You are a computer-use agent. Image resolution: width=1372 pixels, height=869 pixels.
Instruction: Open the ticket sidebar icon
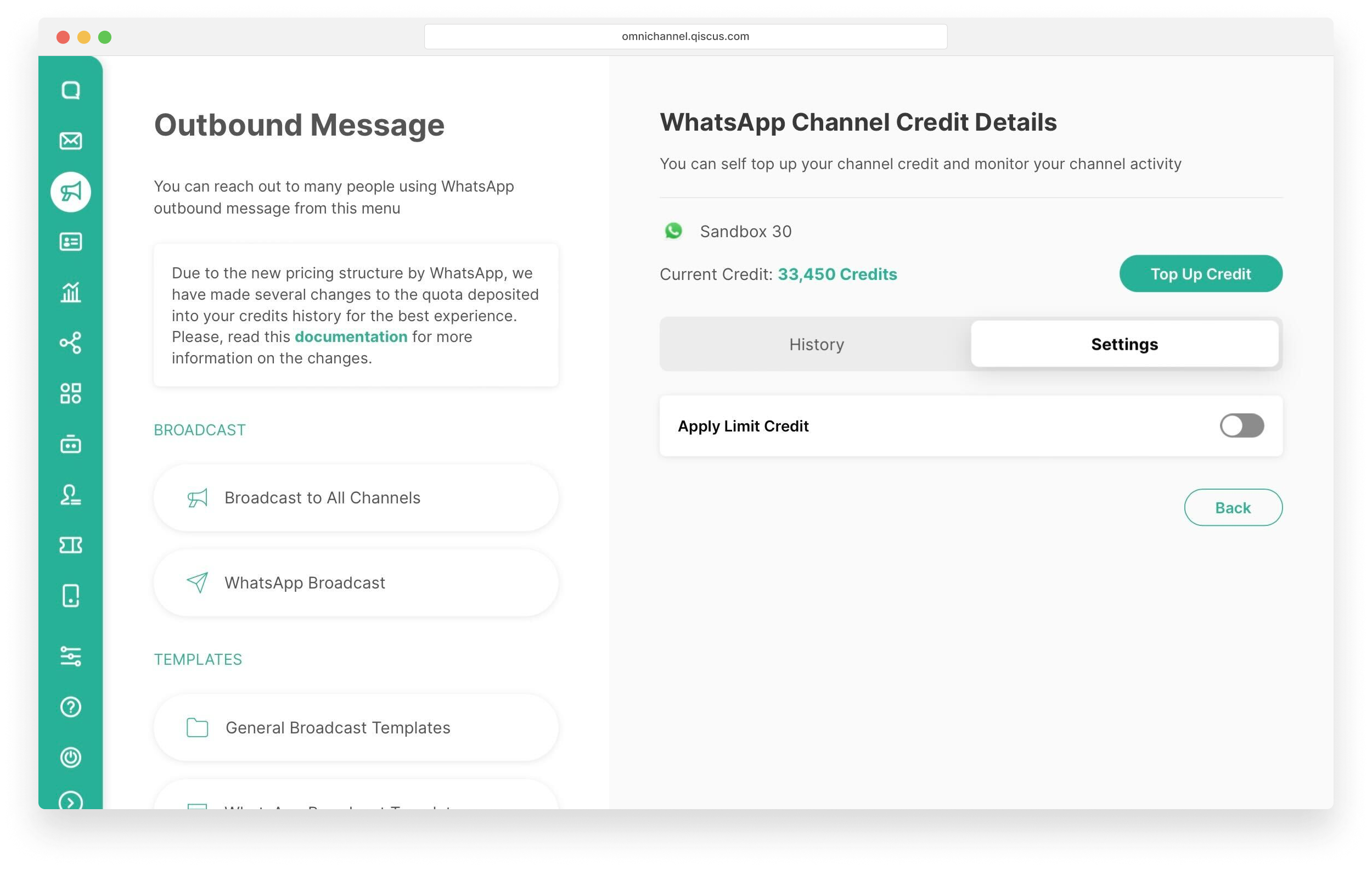click(71, 545)
